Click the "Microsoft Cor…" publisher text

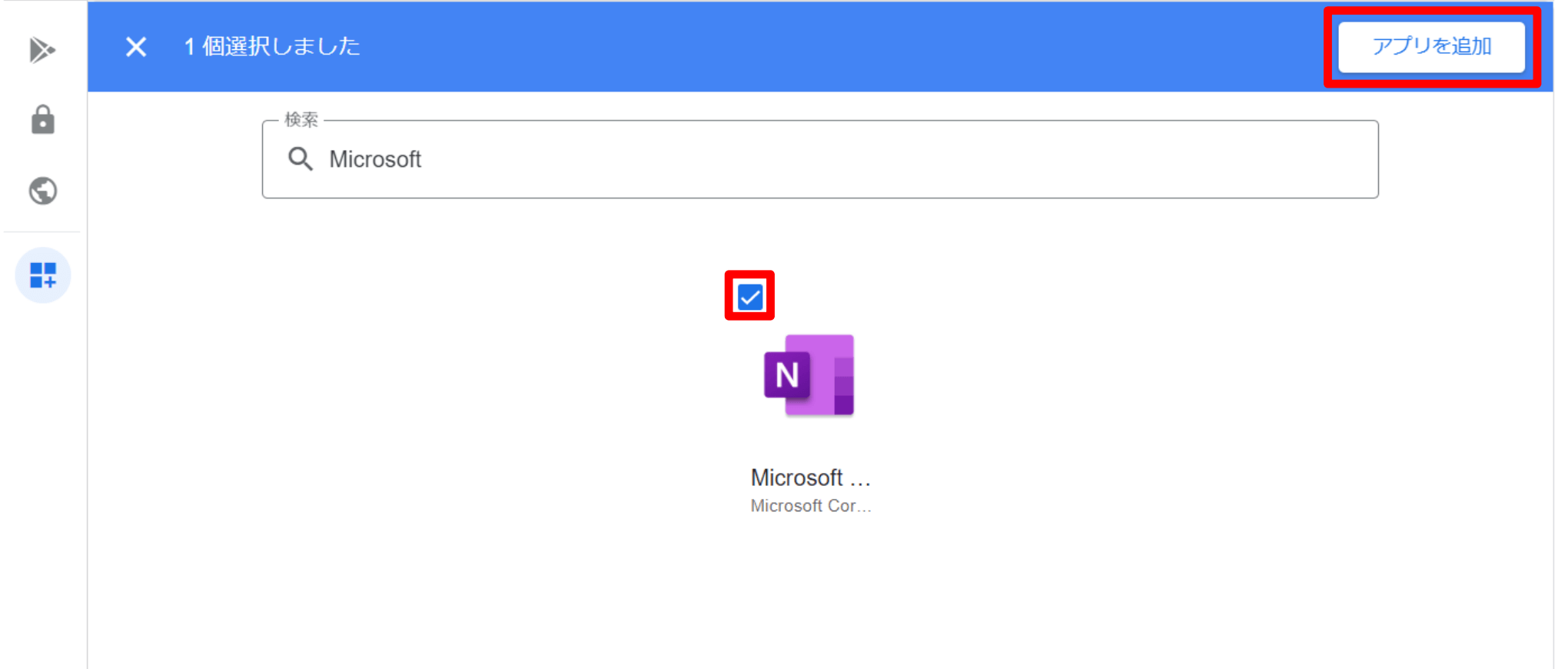pyautogui.click(x=811, y=506)
